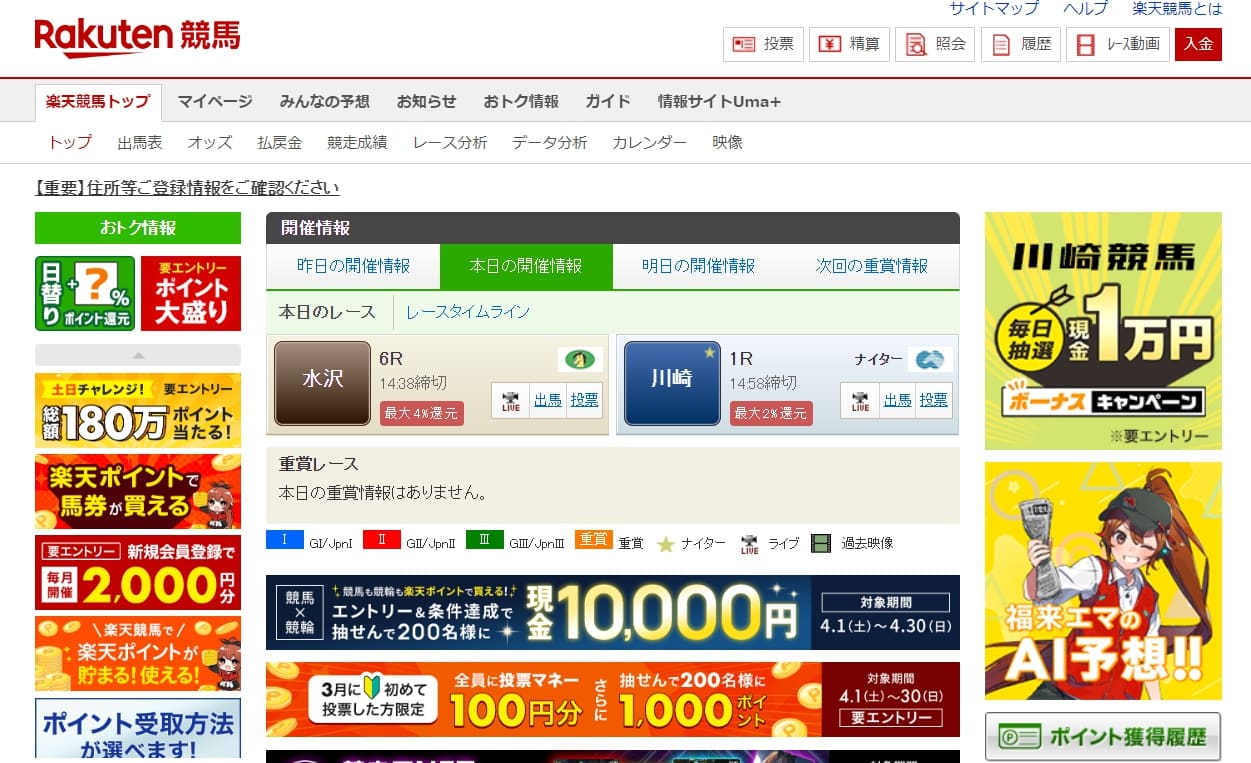
Task: Click the red 入金 deposit button
Action: pyautogui.click(x=1198, y=44)
